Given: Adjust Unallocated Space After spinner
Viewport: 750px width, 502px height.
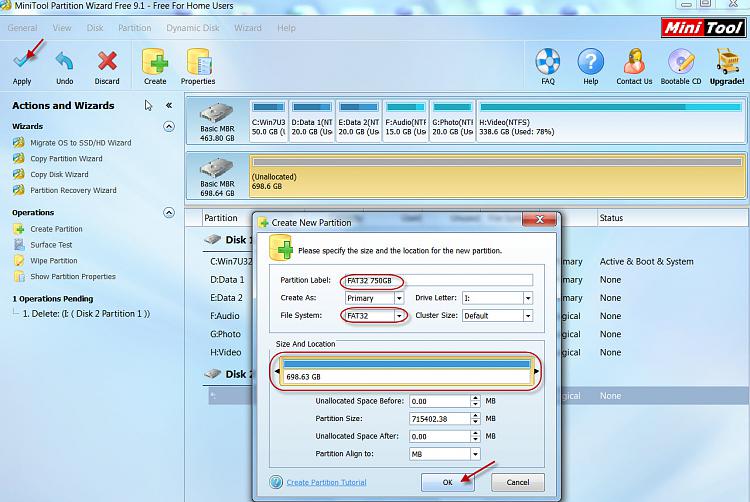Looking at the screenshot, I should click(x=475, y=436).
